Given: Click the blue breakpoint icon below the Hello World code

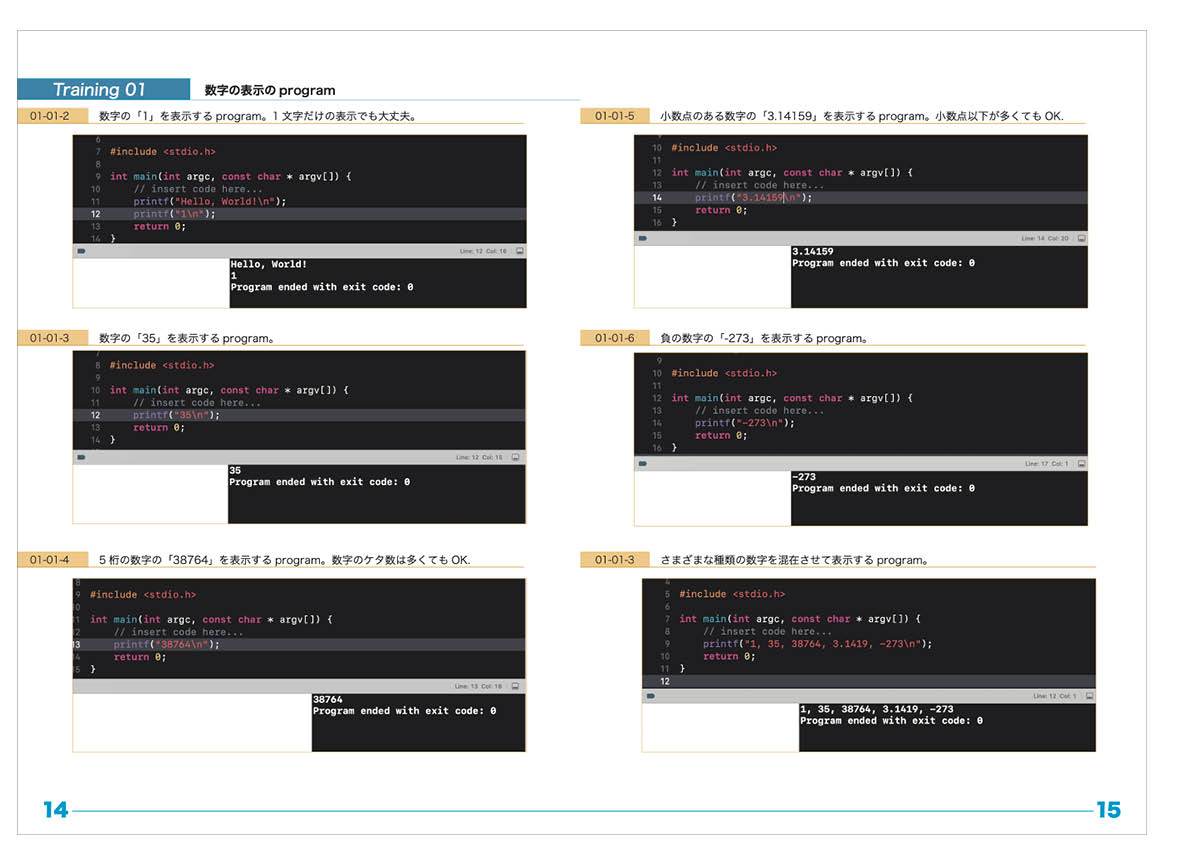Looking at the screenshot, I should pos(80,251).
